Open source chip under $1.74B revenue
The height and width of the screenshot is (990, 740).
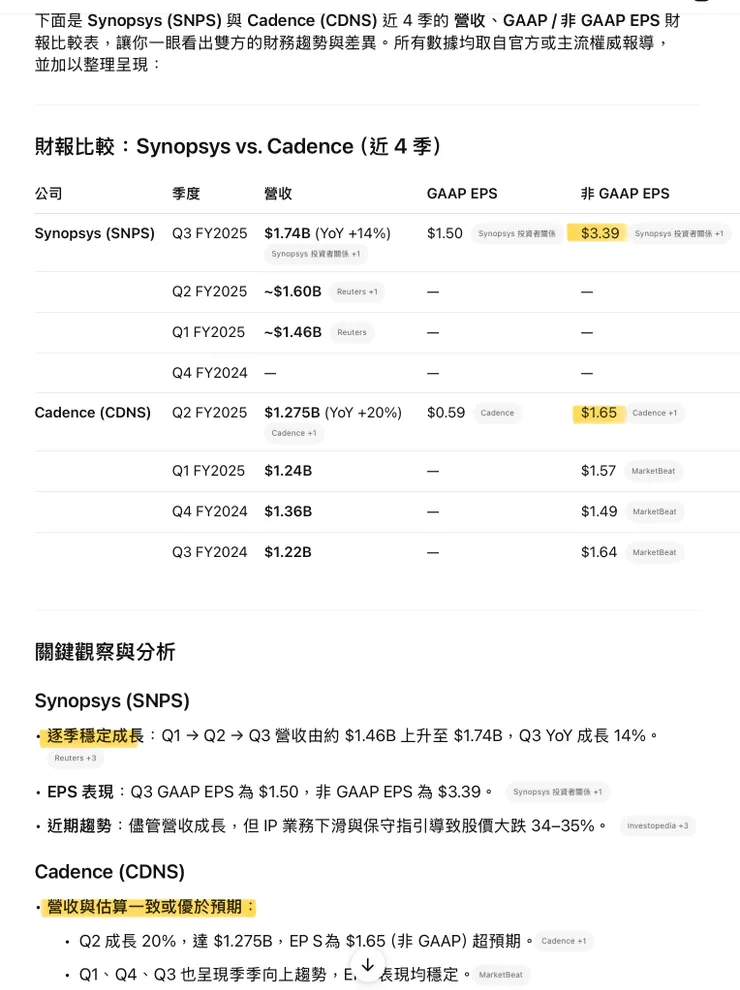[x=315, y=254]
